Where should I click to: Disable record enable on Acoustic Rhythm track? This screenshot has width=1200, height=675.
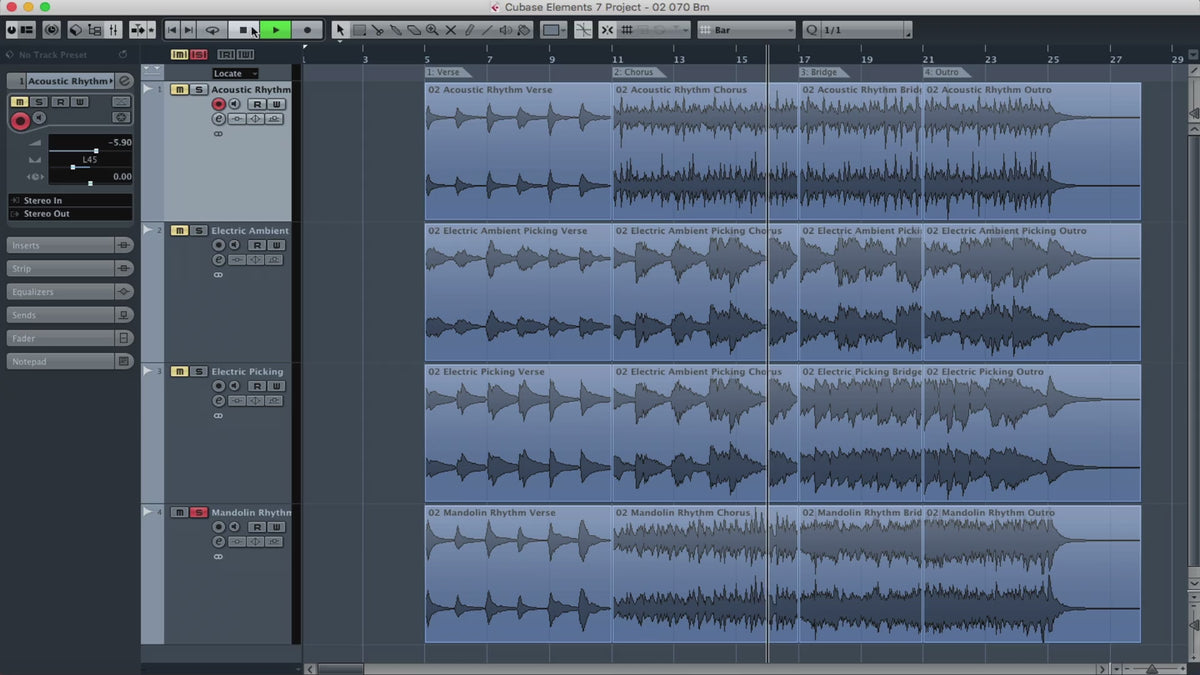point(218,104)
